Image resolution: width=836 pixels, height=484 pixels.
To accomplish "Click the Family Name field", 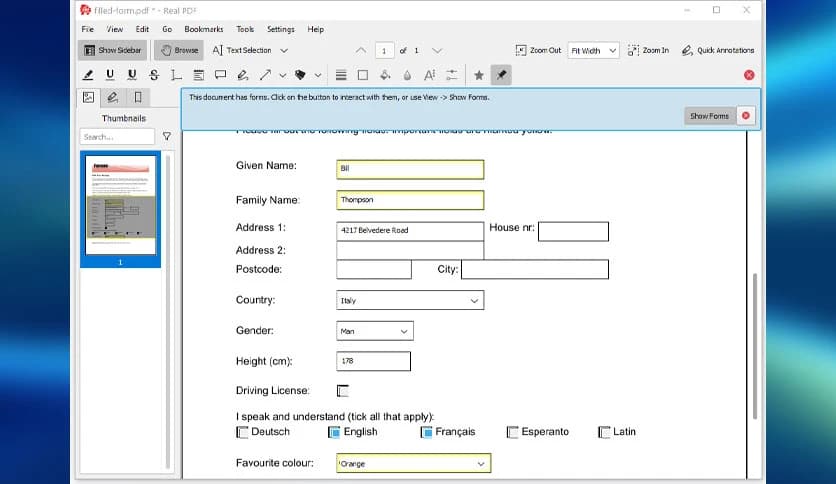I will coord(410,200).
